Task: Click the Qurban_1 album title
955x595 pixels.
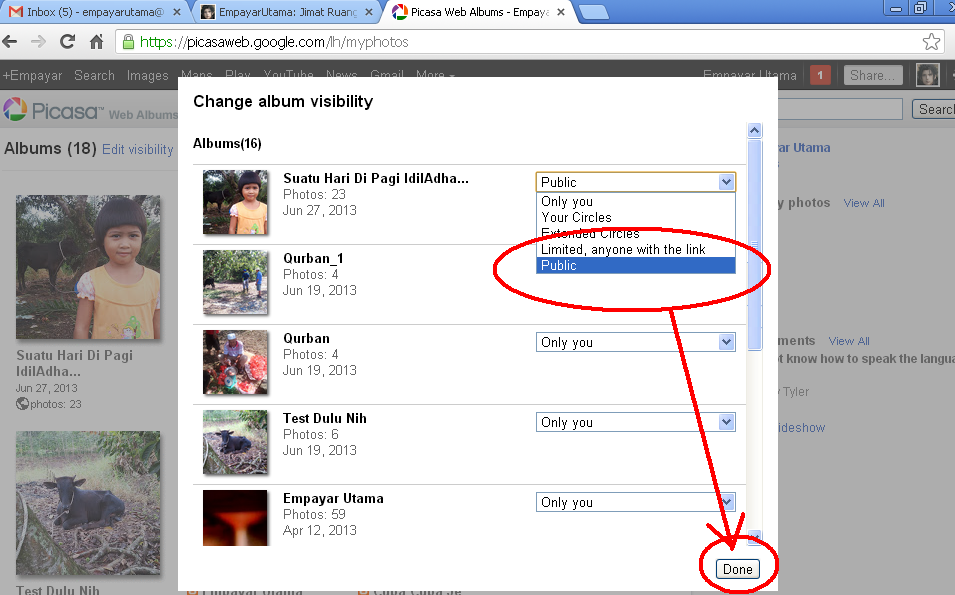Action: pyautogui.click(x=313, y=258)
